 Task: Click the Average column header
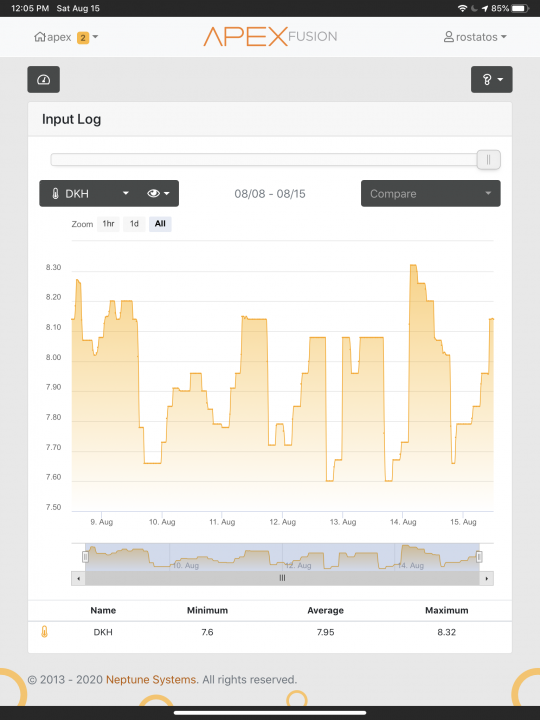pyautogui.click(x=325, y=610)
